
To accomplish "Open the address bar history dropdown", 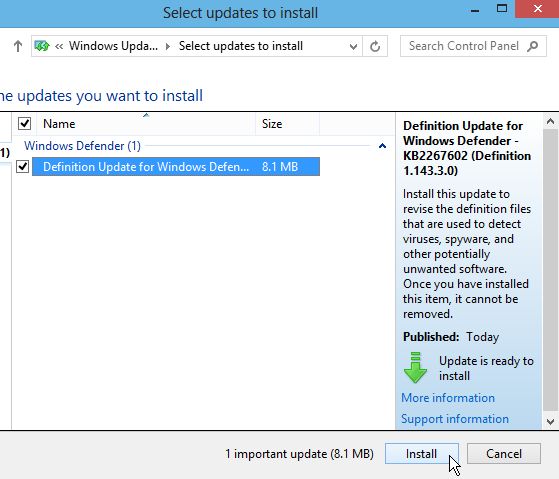I will pyautogui.click(x=353, y=46).
